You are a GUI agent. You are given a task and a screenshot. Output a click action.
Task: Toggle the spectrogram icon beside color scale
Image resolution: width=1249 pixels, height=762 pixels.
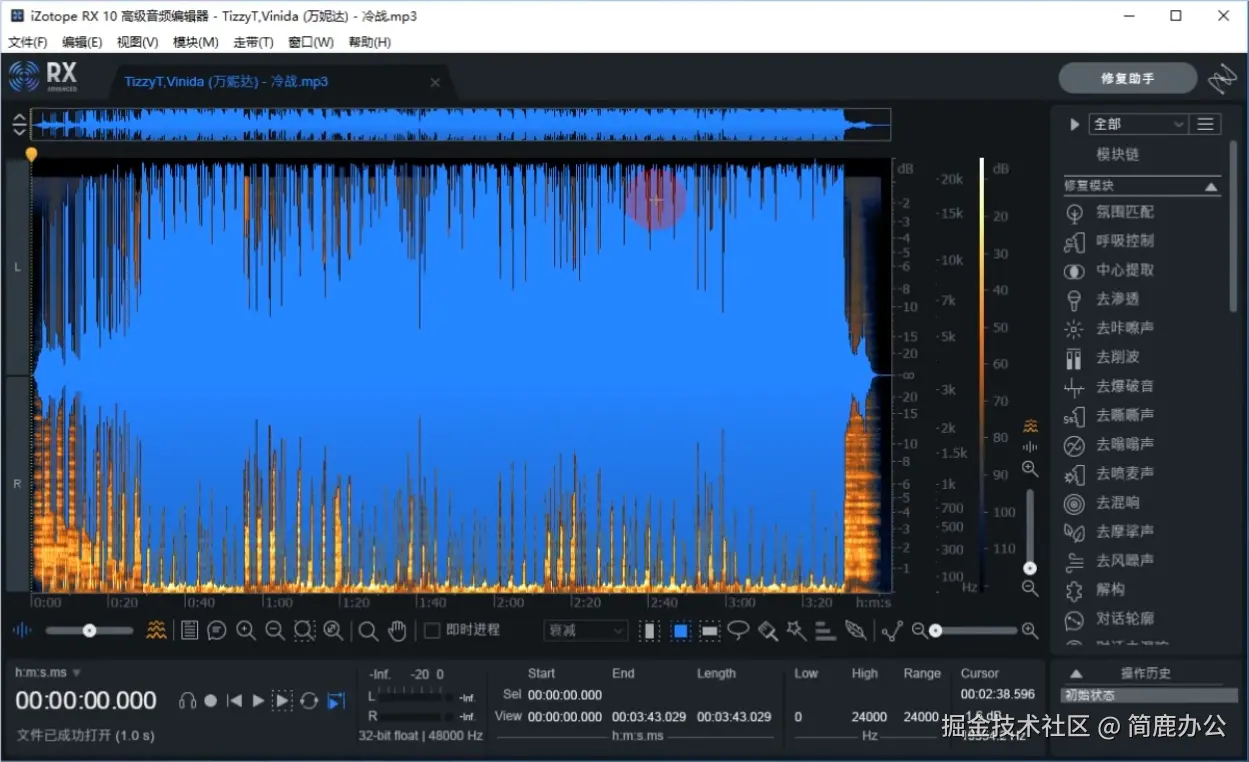click(x=1030, y=426)
